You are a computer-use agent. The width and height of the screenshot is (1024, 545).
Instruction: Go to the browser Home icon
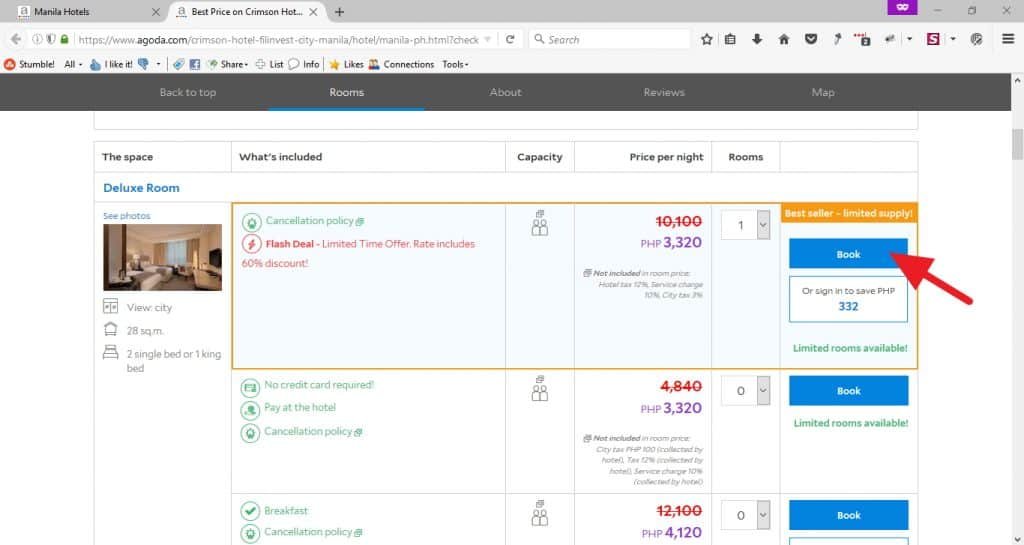(x=784, y=39)
